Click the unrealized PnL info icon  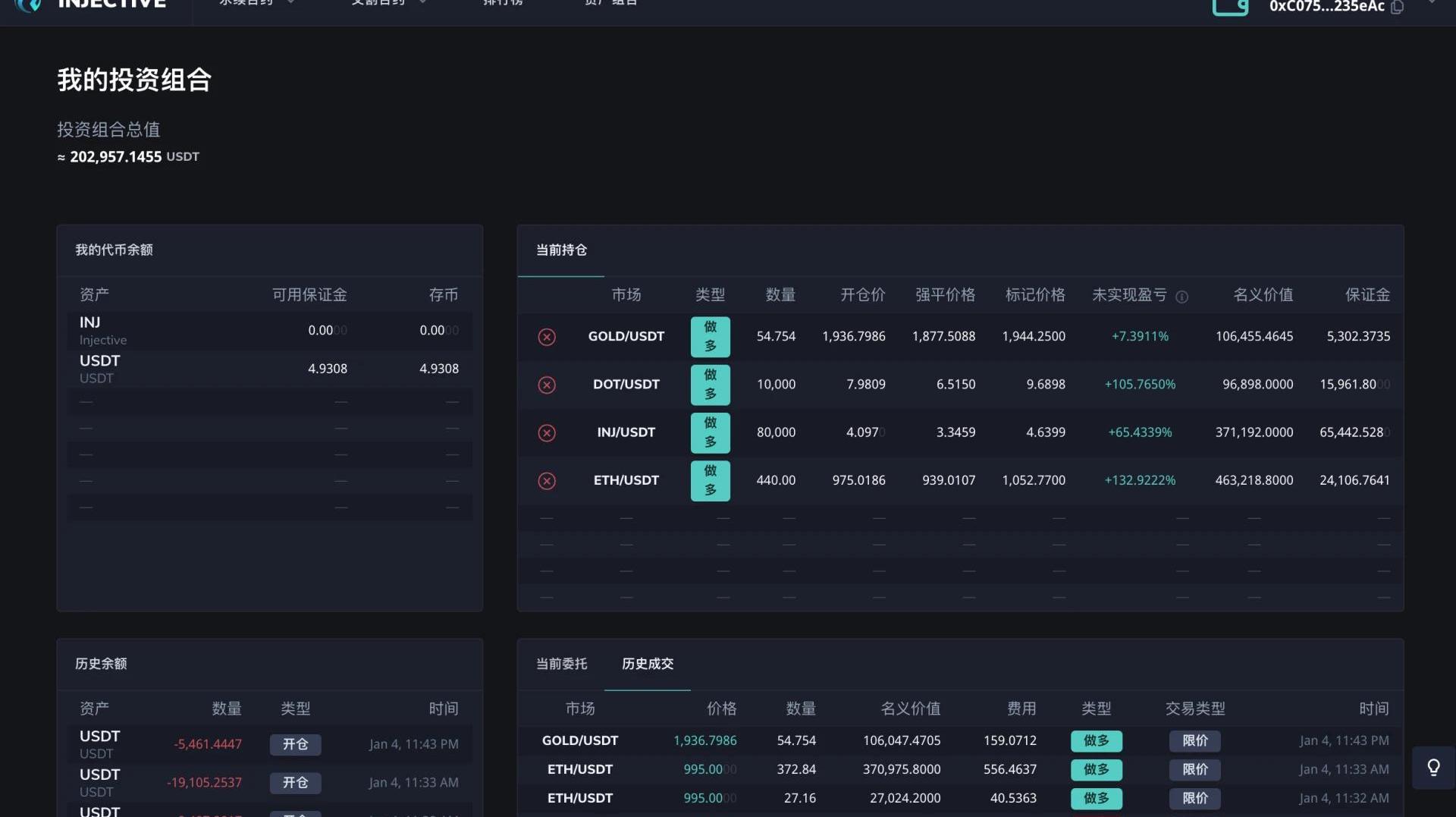coord(1181,297)
